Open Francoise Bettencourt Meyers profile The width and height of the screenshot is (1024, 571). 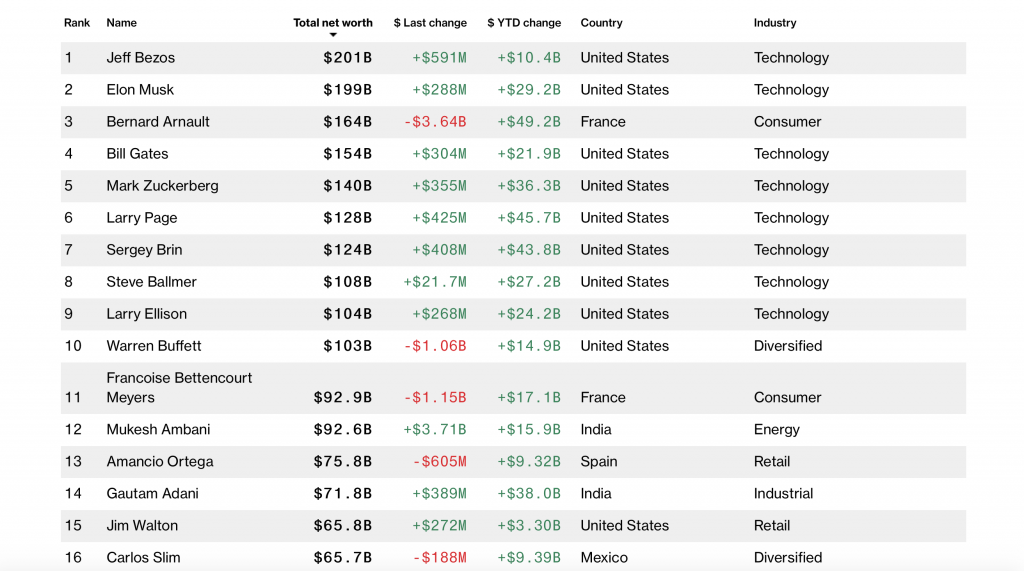point(179,387)
